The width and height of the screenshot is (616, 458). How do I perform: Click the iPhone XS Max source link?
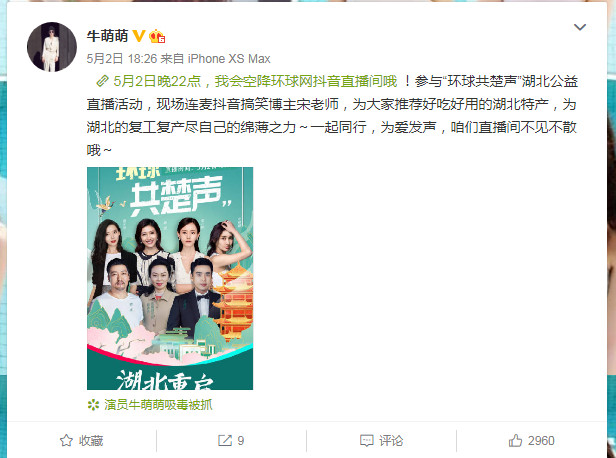coord(229,59)
